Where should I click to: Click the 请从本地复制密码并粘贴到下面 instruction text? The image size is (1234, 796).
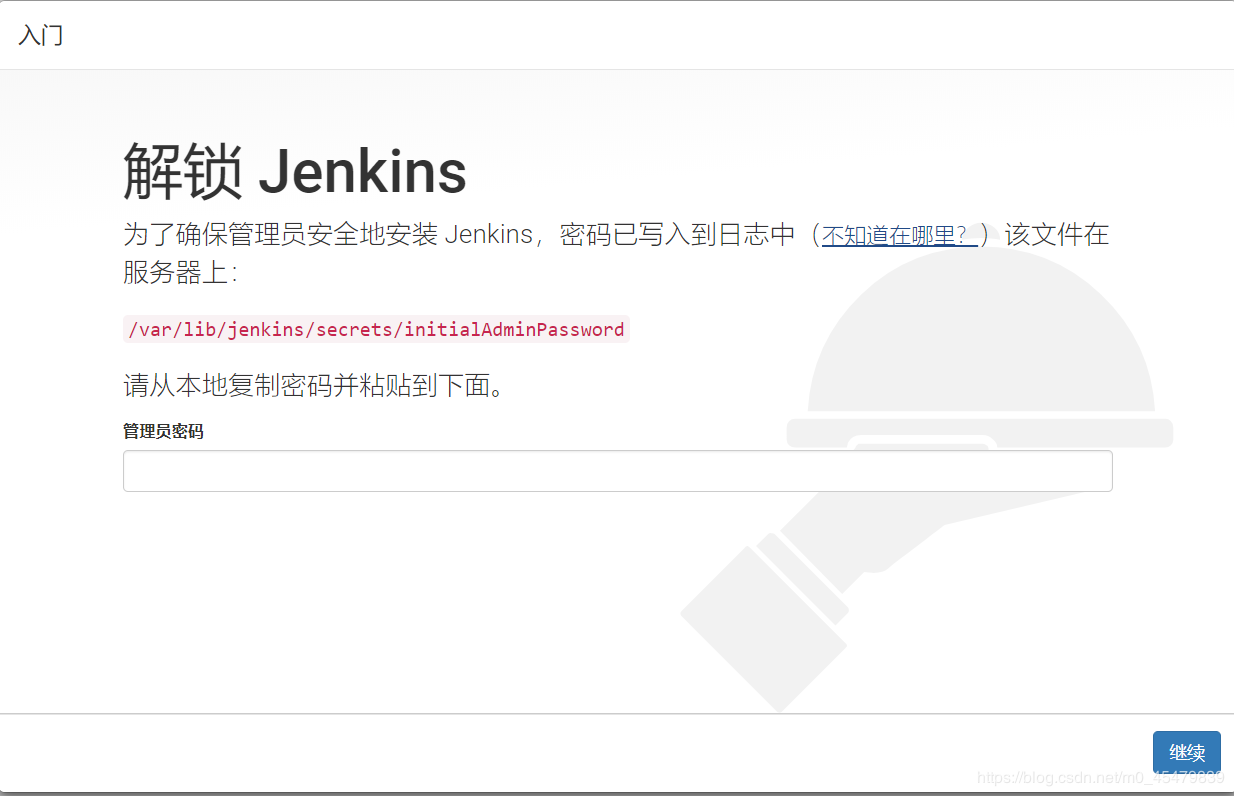(x=315, y=386)
